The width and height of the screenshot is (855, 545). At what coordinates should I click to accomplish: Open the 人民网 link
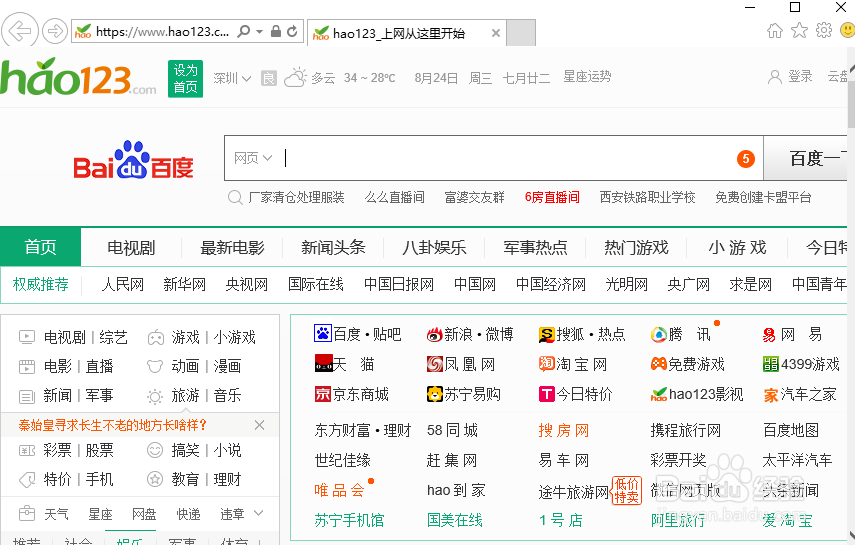point(123,284)
